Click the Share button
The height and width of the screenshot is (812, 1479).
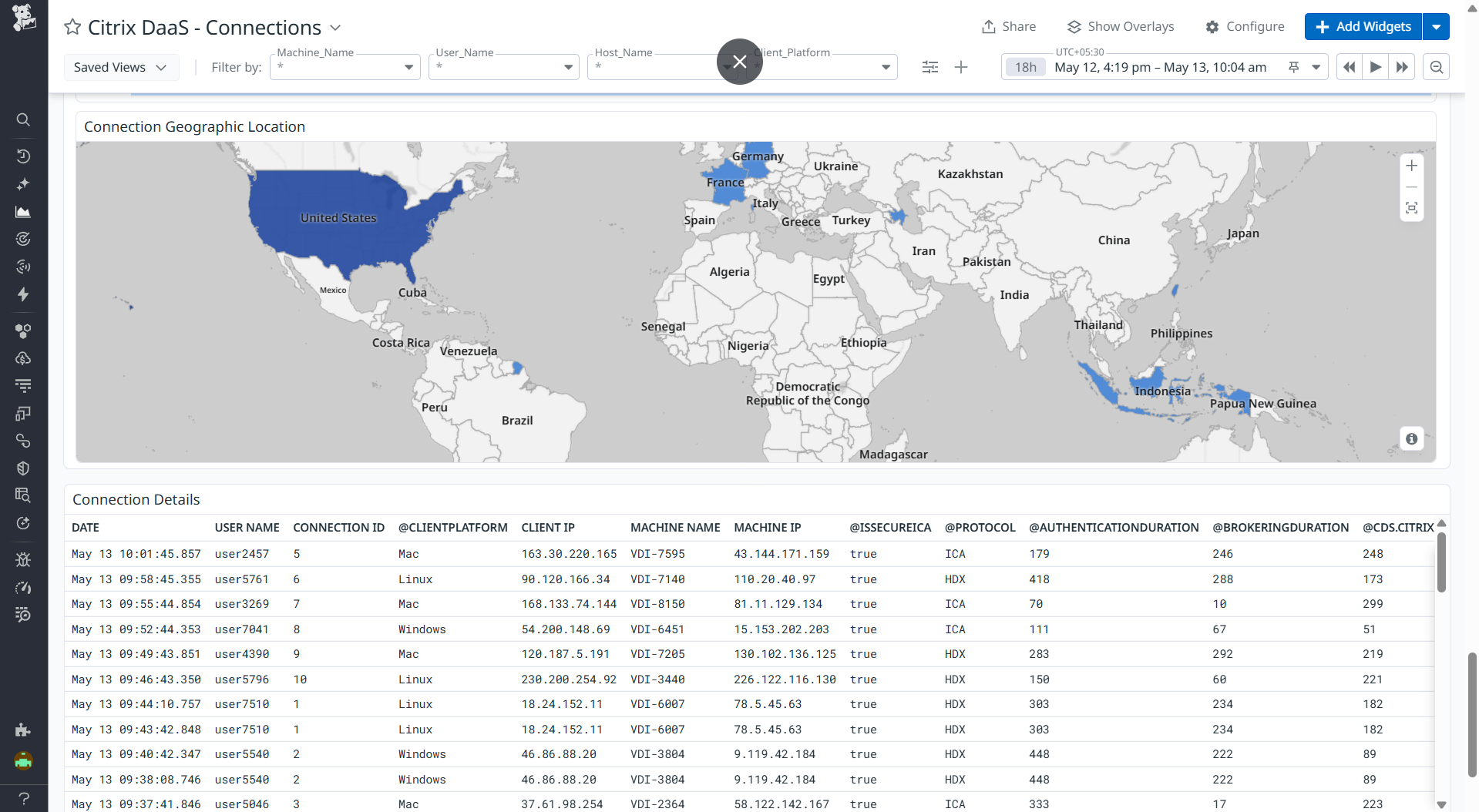pos(1008,26)
